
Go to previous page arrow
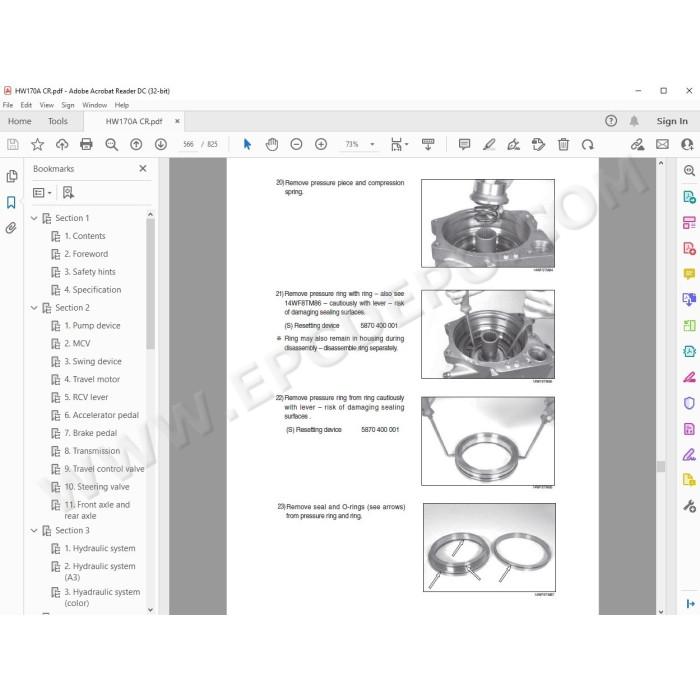point(136,144)
